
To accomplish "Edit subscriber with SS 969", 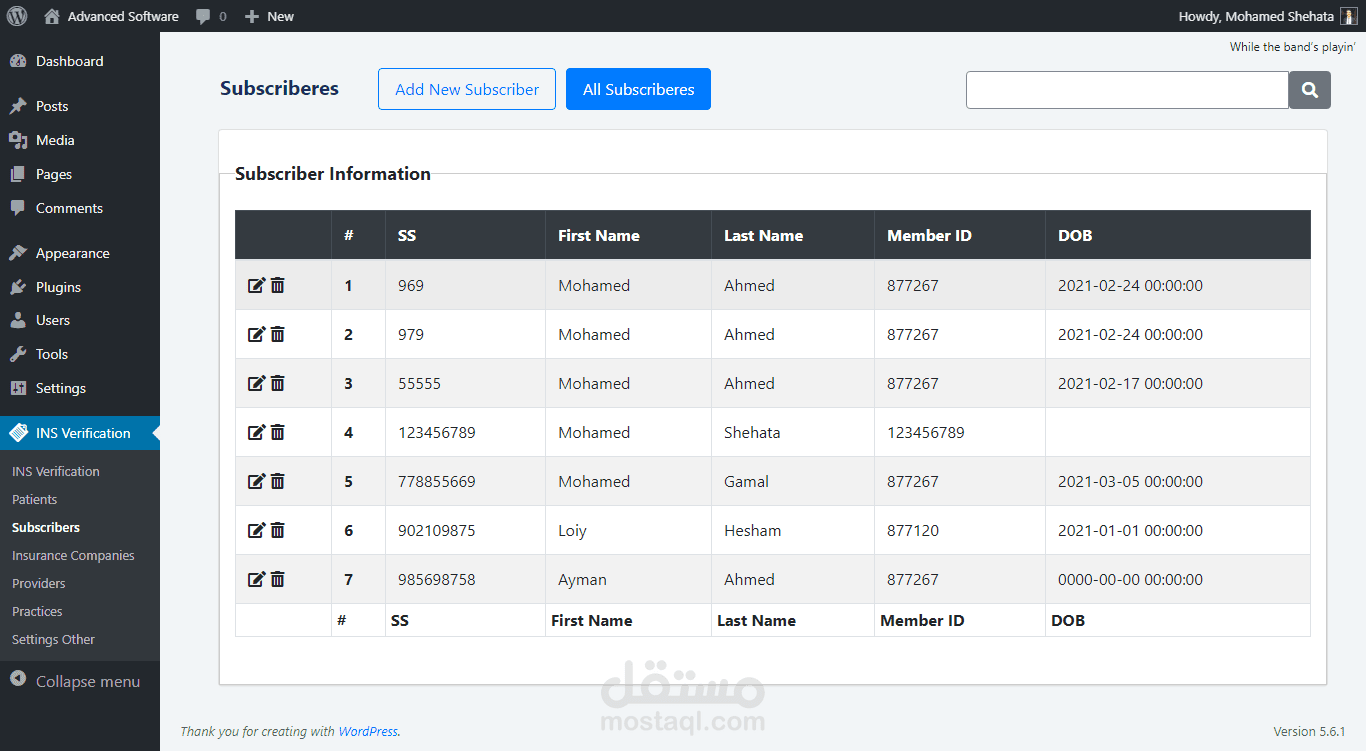I will click(256, 285).
